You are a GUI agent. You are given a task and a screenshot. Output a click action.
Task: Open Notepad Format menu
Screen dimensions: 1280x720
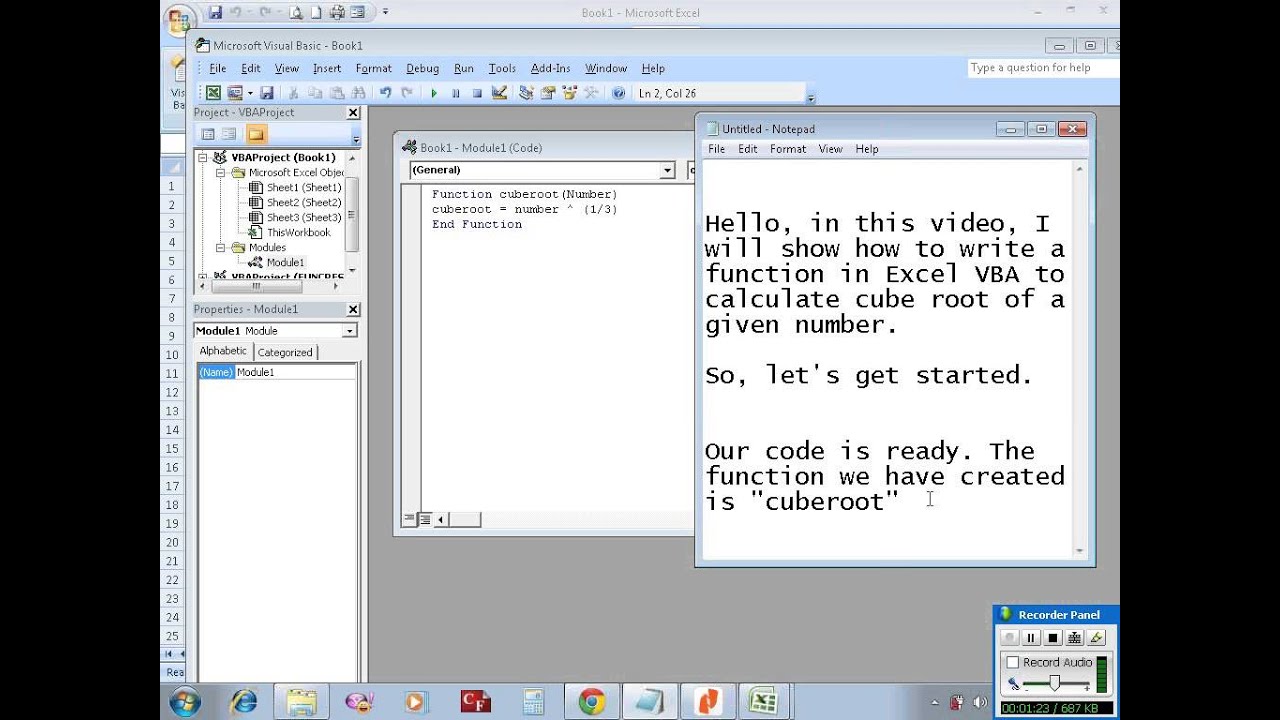click(x=788, y=149)
